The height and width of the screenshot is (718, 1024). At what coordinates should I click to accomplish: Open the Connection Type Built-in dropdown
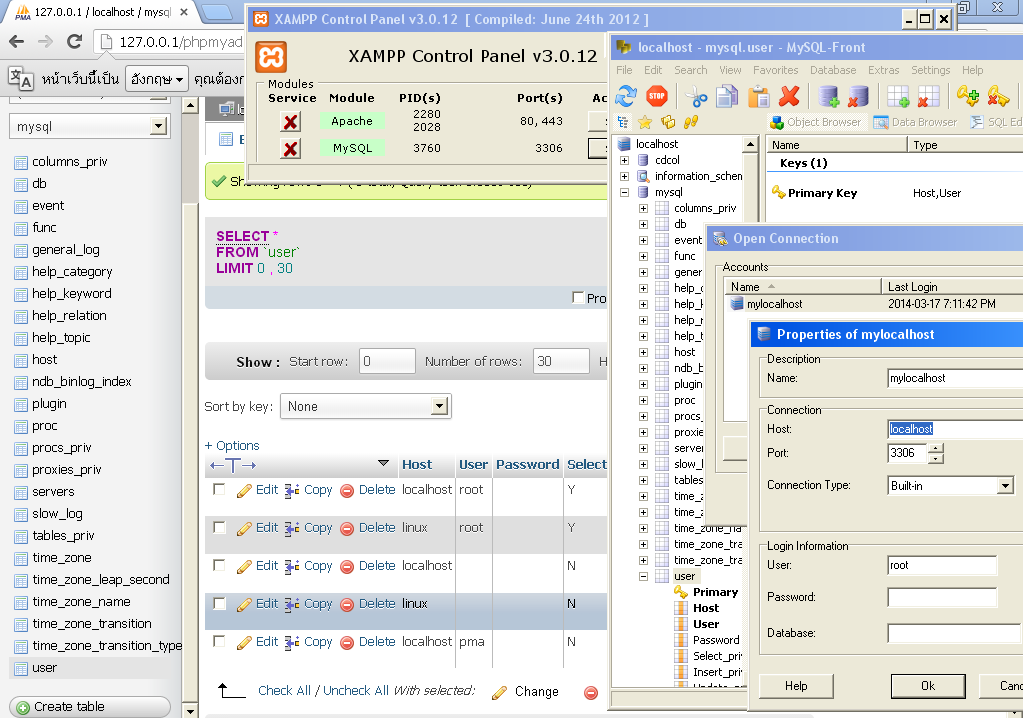[x=1005, y=486]
